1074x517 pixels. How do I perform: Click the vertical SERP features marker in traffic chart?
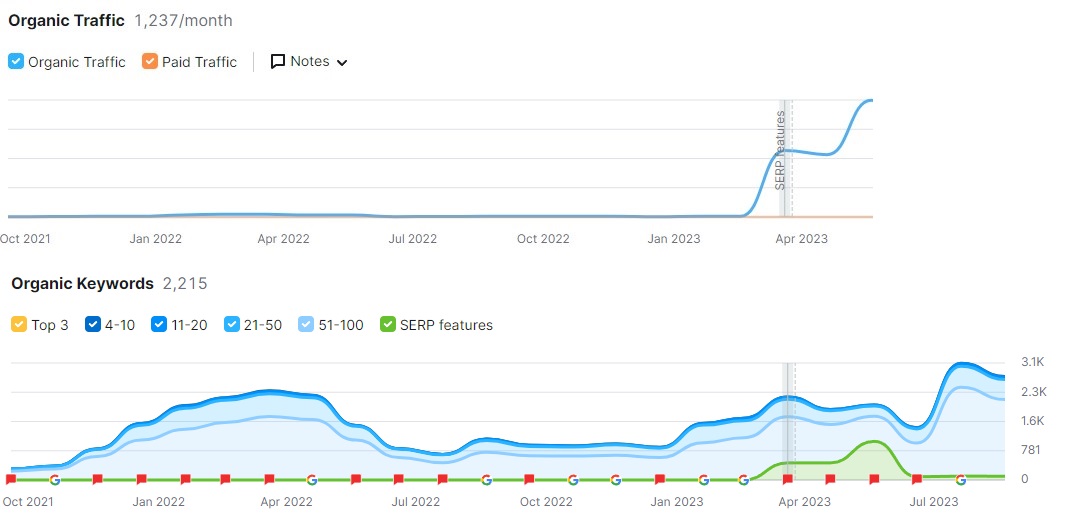[781, 150]
